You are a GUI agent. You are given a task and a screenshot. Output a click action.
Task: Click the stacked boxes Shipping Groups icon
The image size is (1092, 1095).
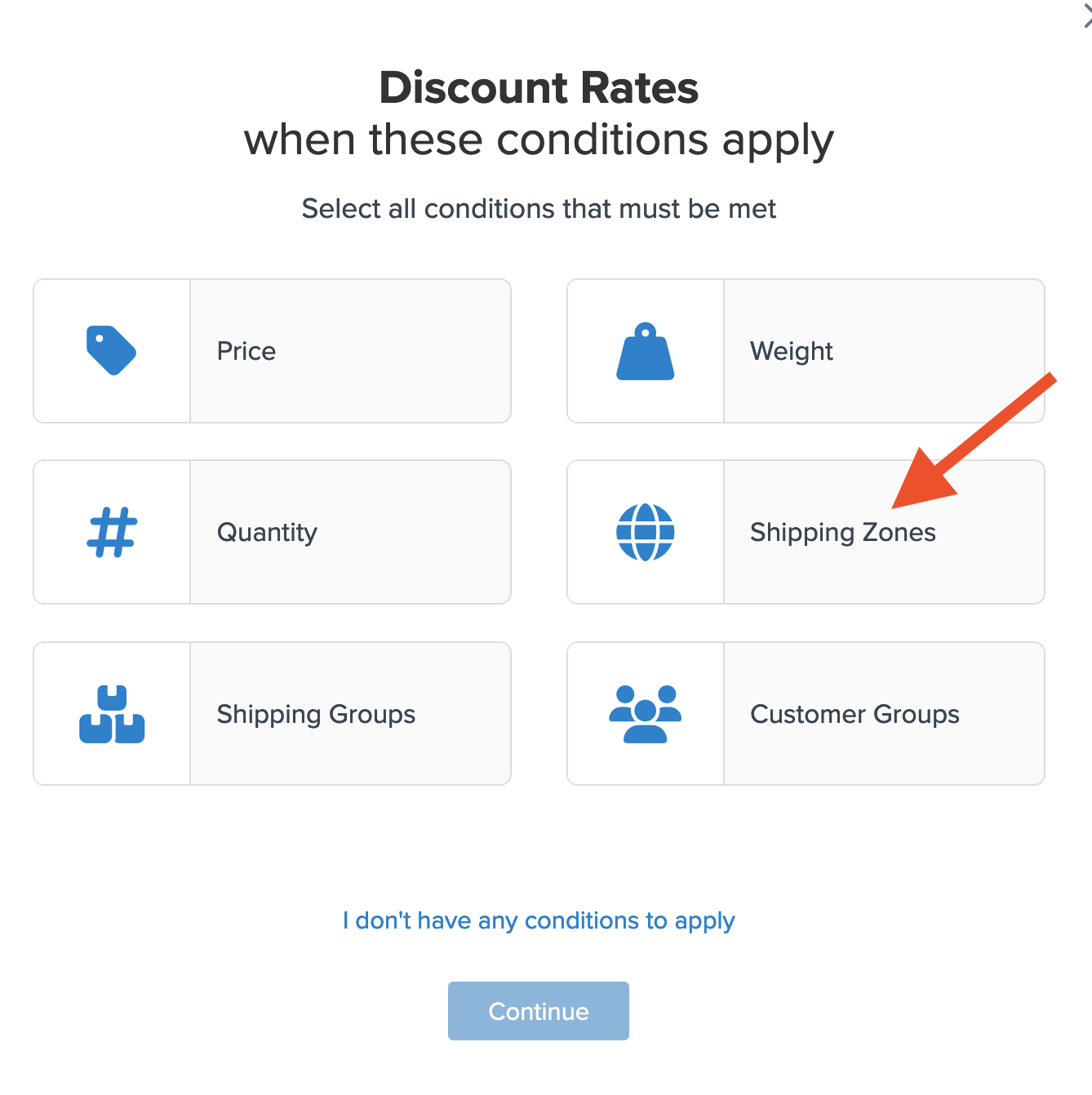(x=112, y=714)
